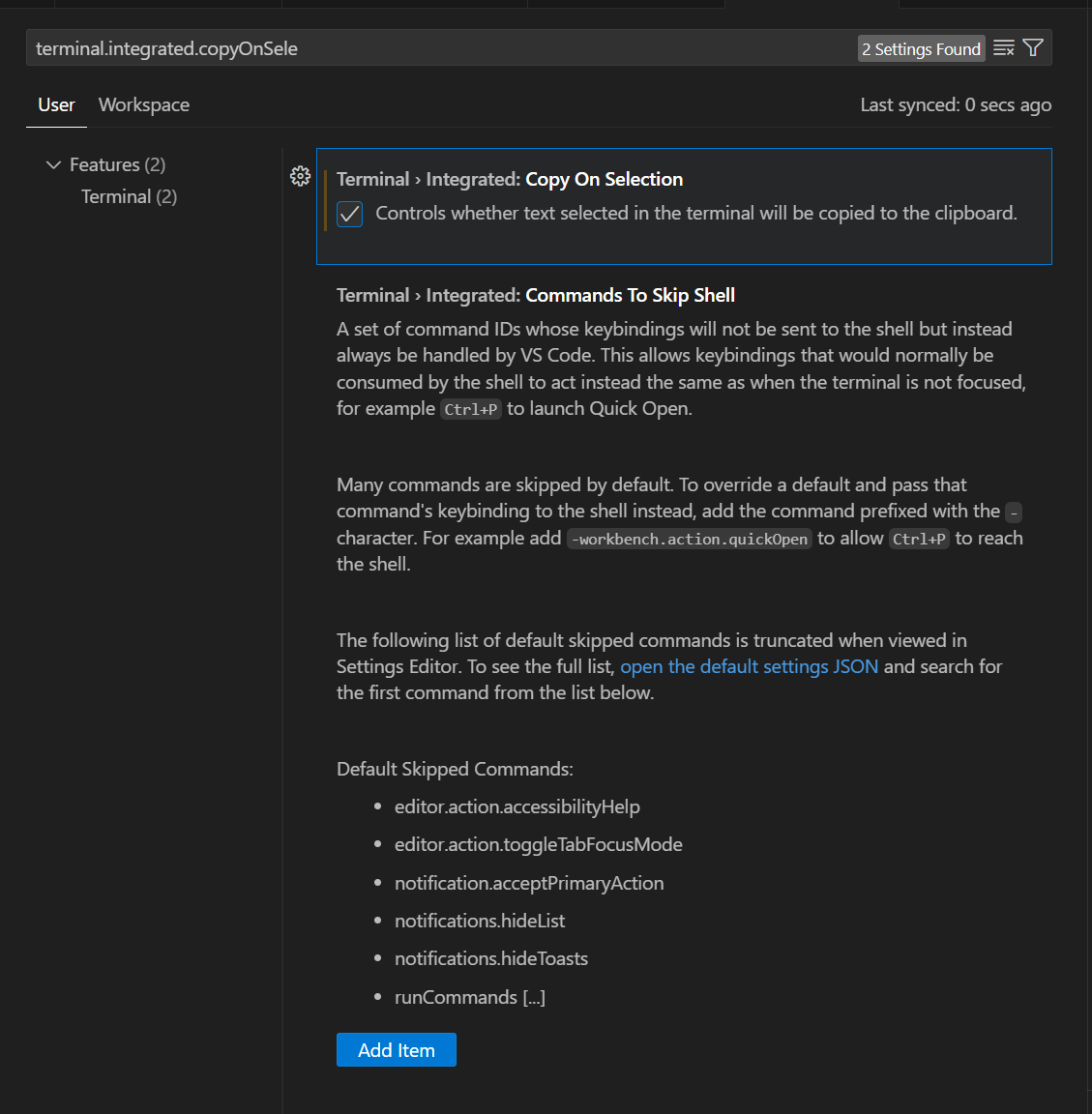Click the Commands To Skip Shell title
Screen dimensions: 1092x1114
pyautogui.click(x=536, y=296)
